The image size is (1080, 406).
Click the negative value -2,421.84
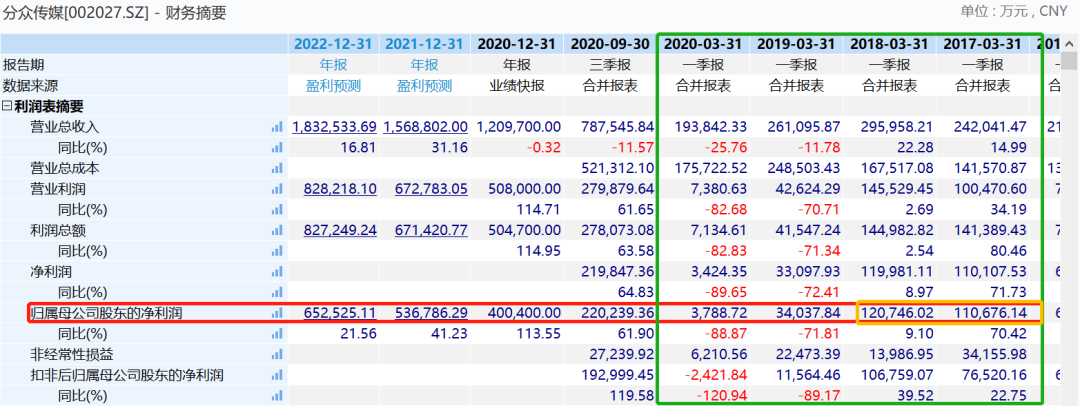[x=717, y=375]
